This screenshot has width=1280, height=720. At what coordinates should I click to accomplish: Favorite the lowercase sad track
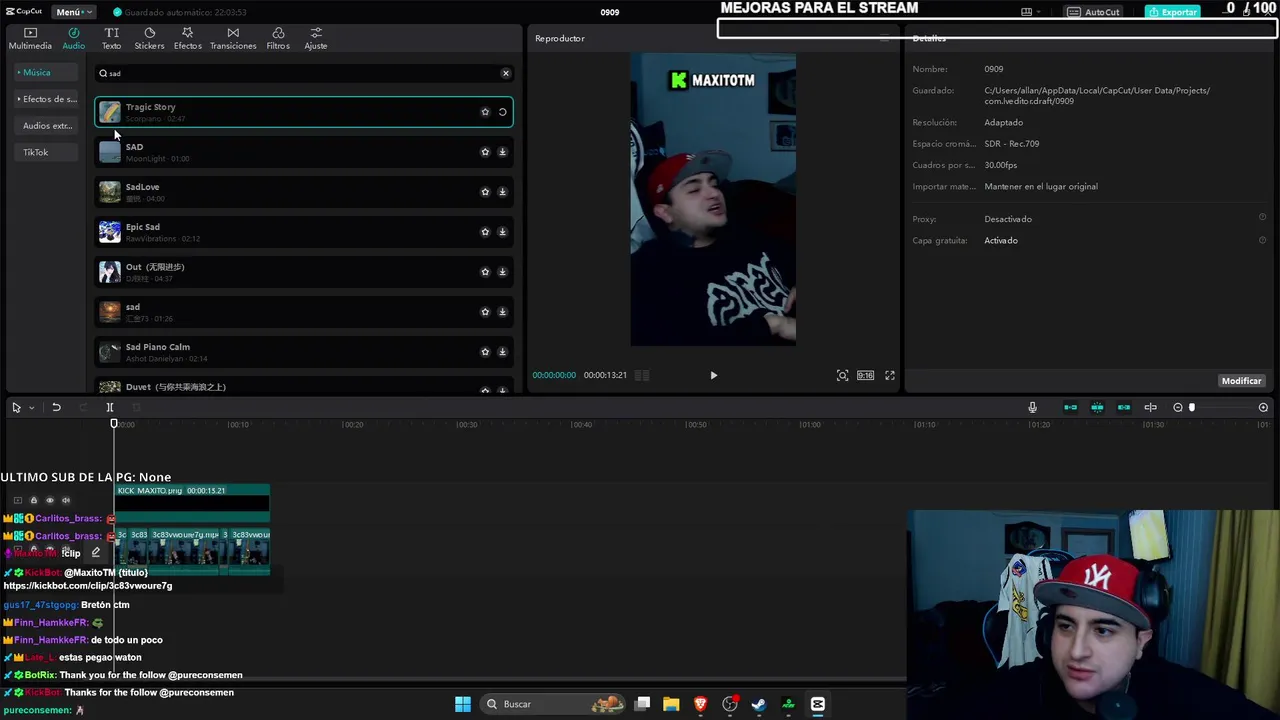[485, 312]
